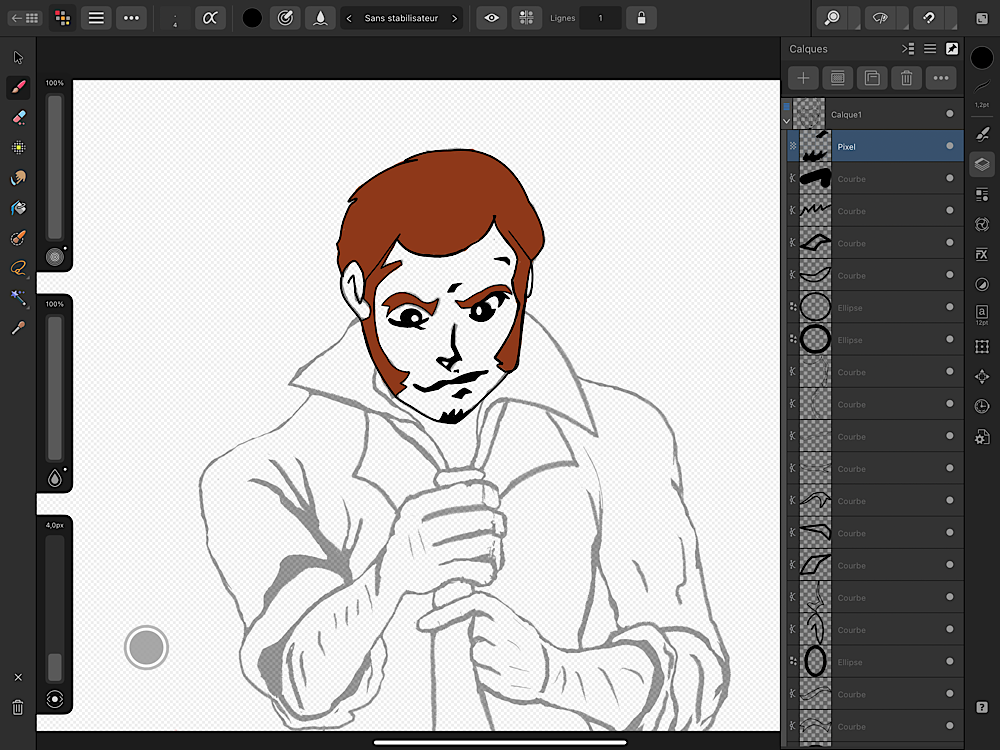Image resolution: width=1000 pixels, height=750 pixels.
Task: Open the Layers studio icon
Action: tap(982, 164)
